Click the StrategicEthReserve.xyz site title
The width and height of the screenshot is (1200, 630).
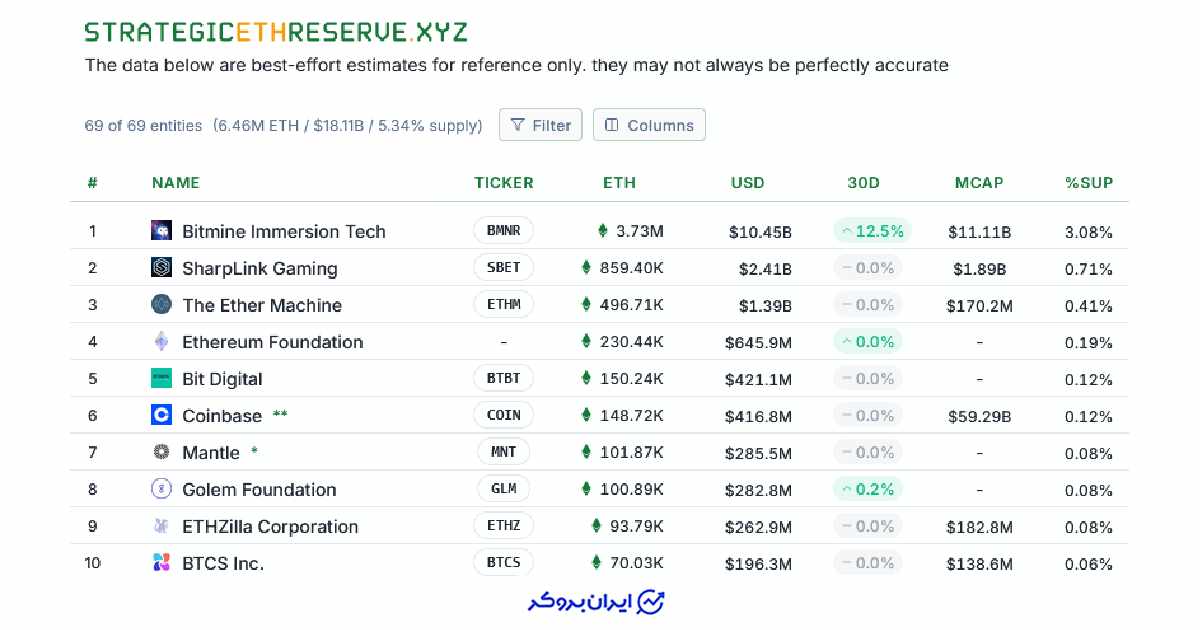click(x=276, y=32)
